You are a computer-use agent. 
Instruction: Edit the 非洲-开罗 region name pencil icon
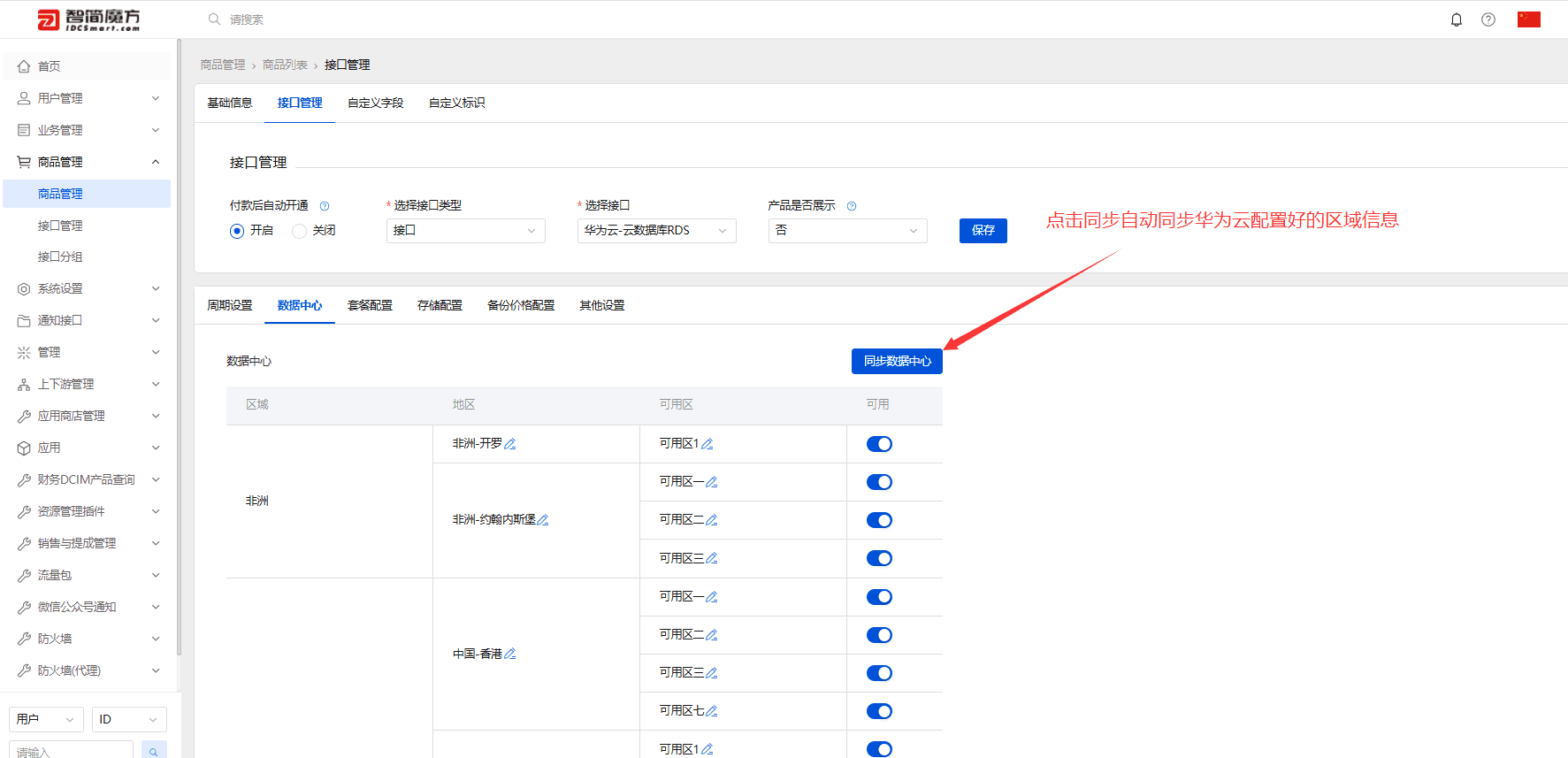click(510, 444)
